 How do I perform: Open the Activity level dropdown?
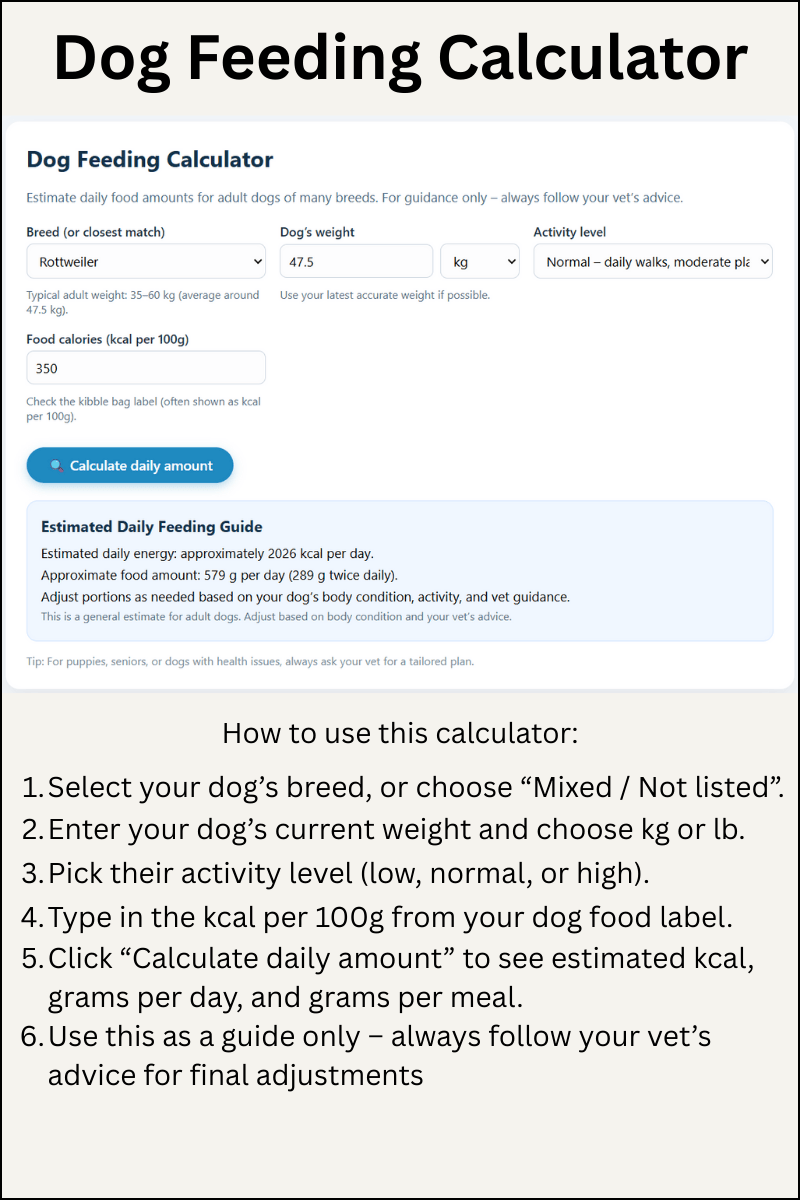click(653, 262)
